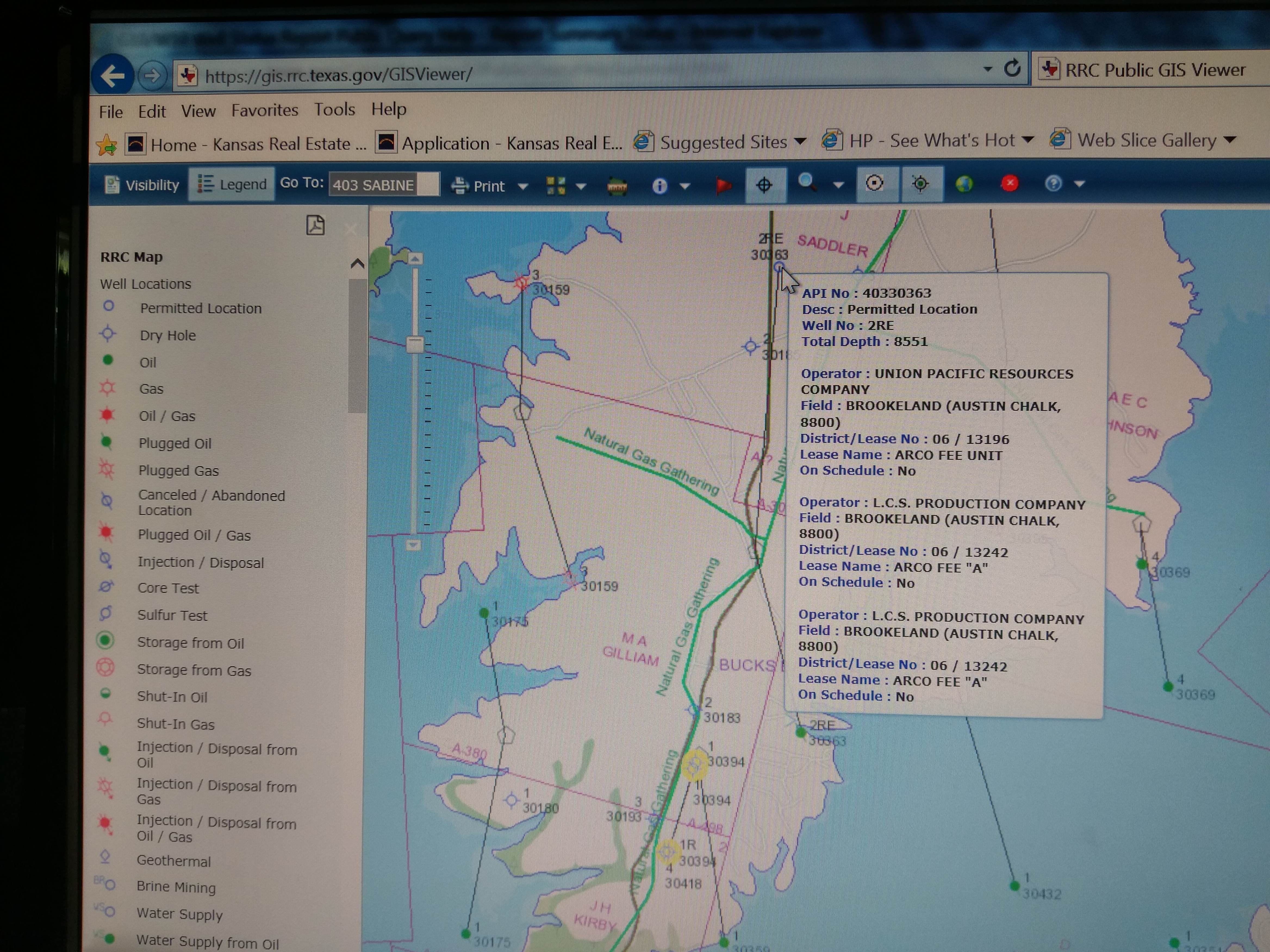
Task: Toggle the Legend panel button
Action: (232, 184)
